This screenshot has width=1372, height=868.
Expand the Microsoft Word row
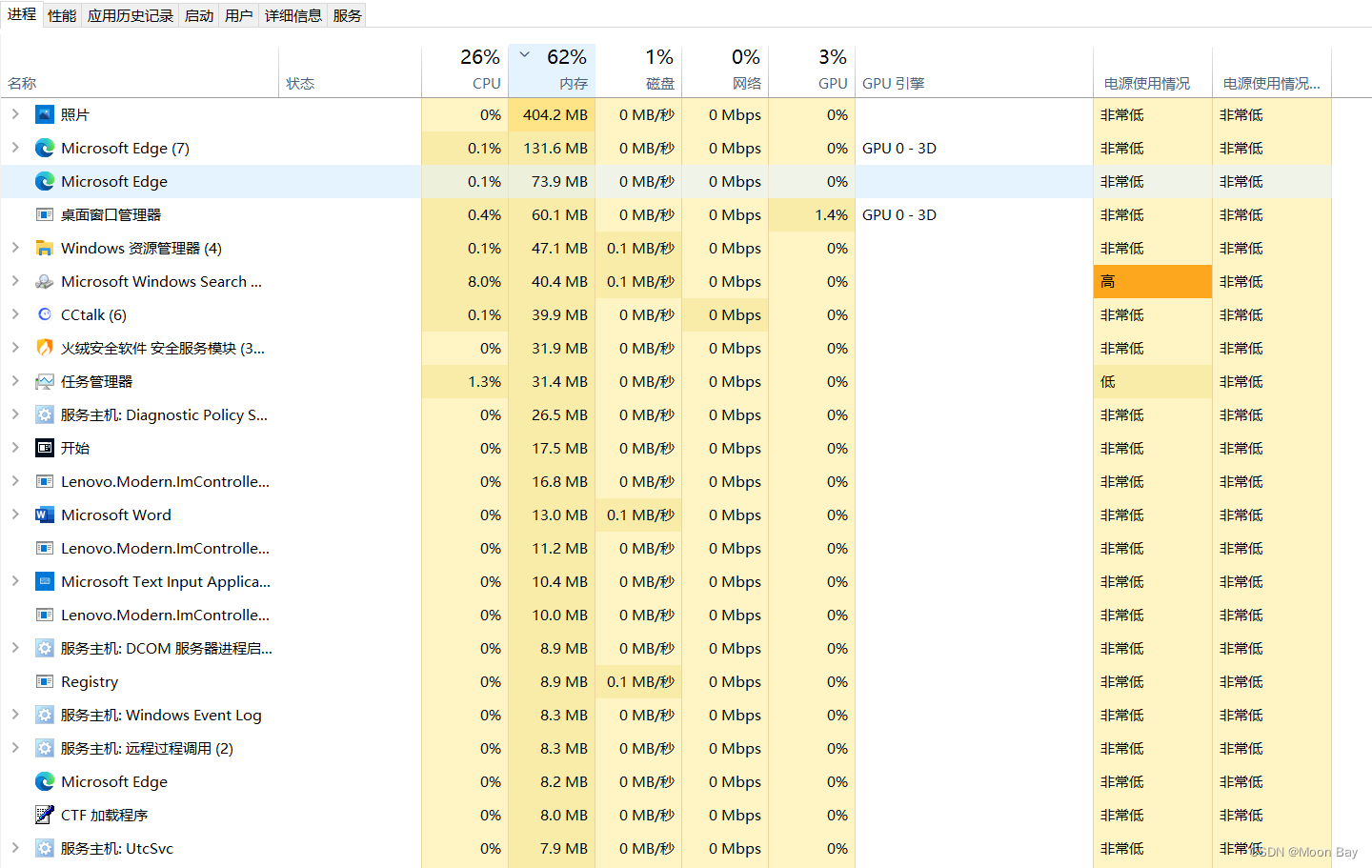15,515
